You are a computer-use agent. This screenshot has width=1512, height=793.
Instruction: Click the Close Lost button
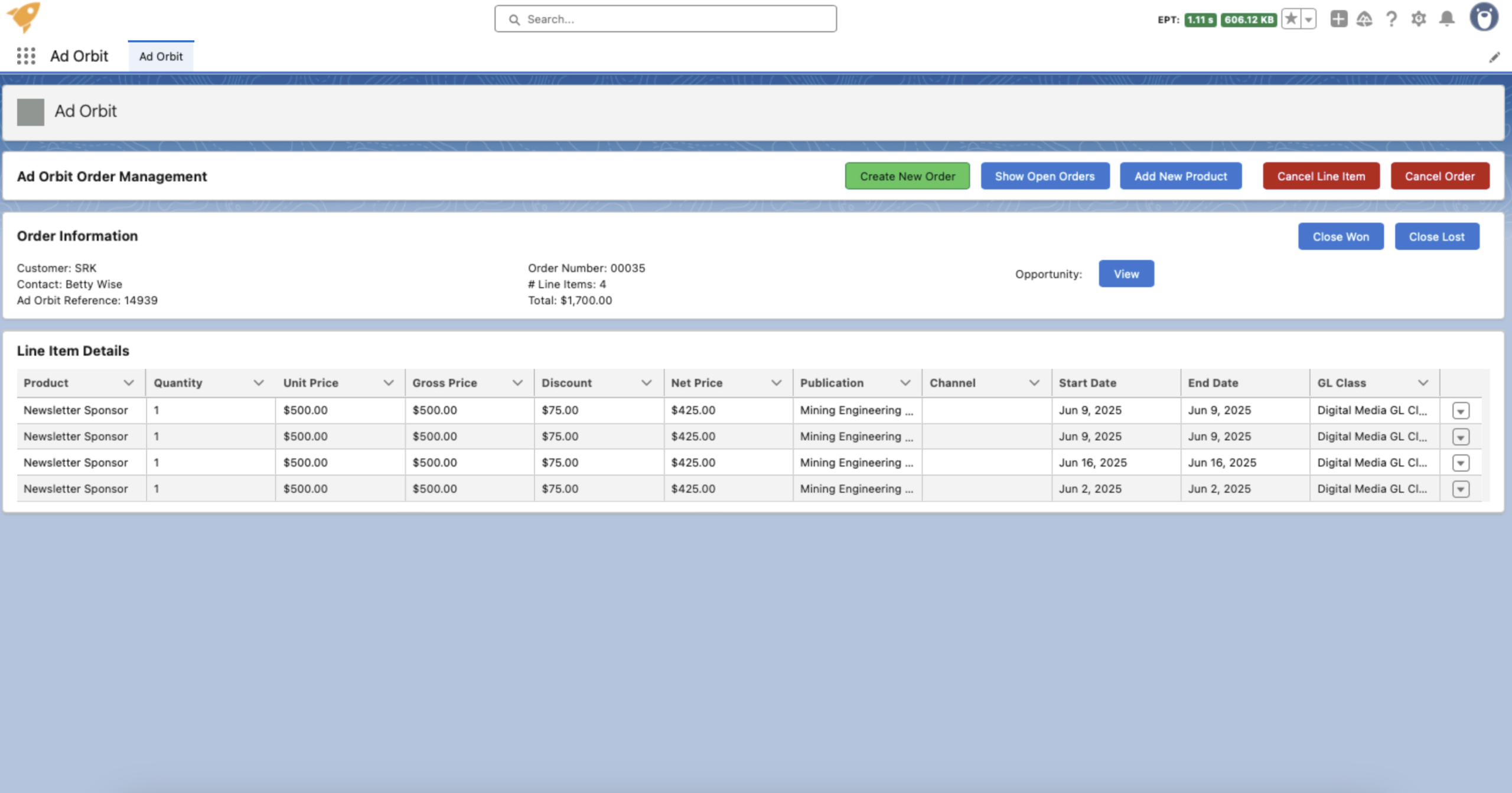(1437, 236)
